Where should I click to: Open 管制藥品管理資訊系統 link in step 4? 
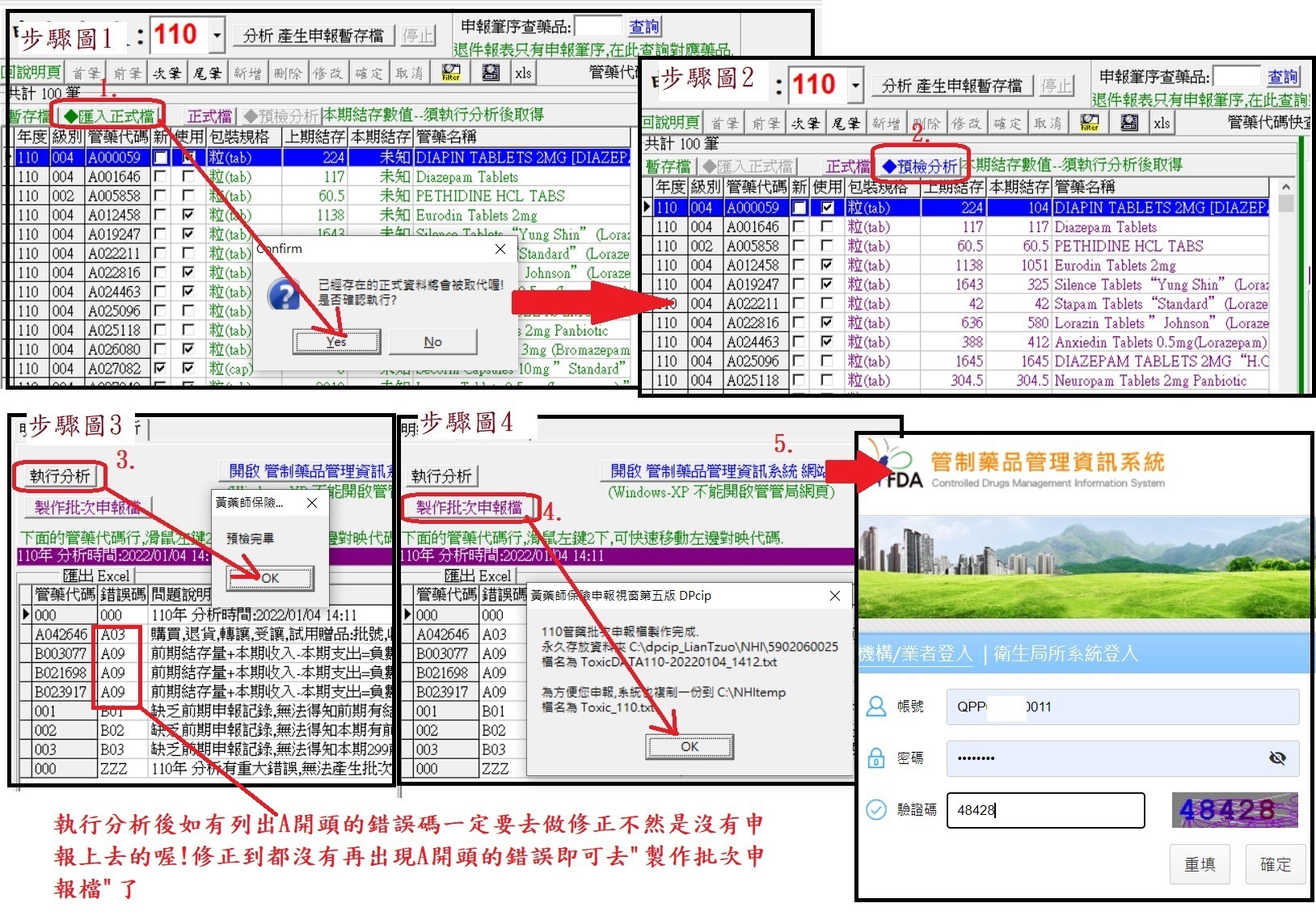pos(718,471)
